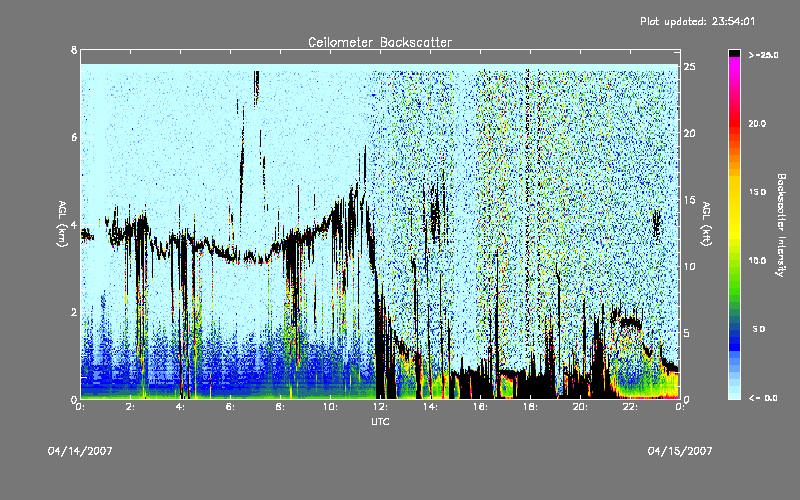
Task: Click the 04/14/2007 date label
Action: point(80,451)
